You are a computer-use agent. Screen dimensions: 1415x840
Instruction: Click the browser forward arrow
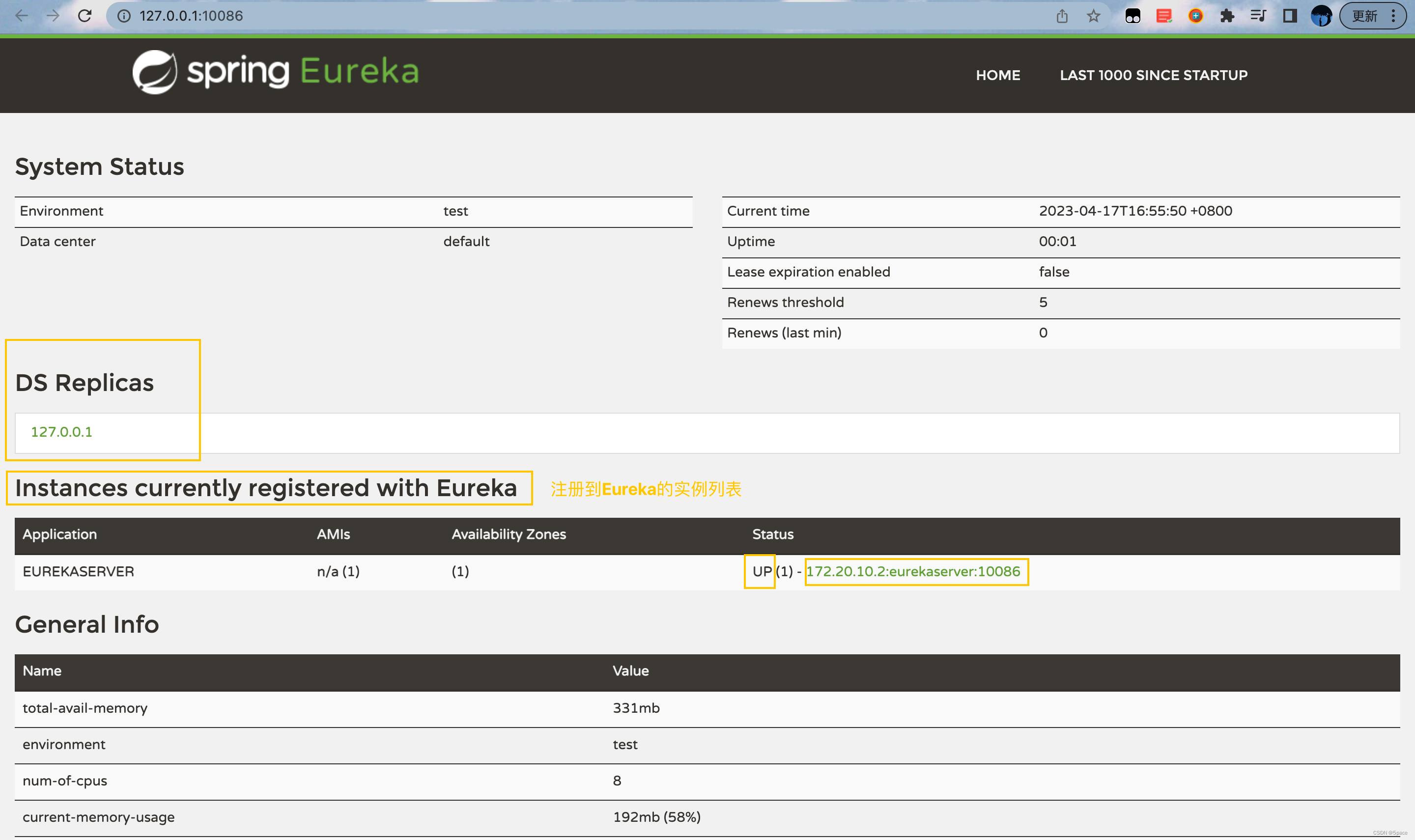coord(53,16)
